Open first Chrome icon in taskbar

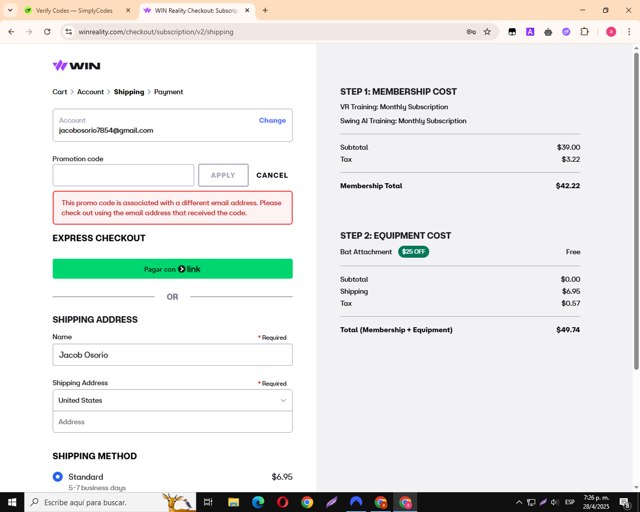coord(307,502)
